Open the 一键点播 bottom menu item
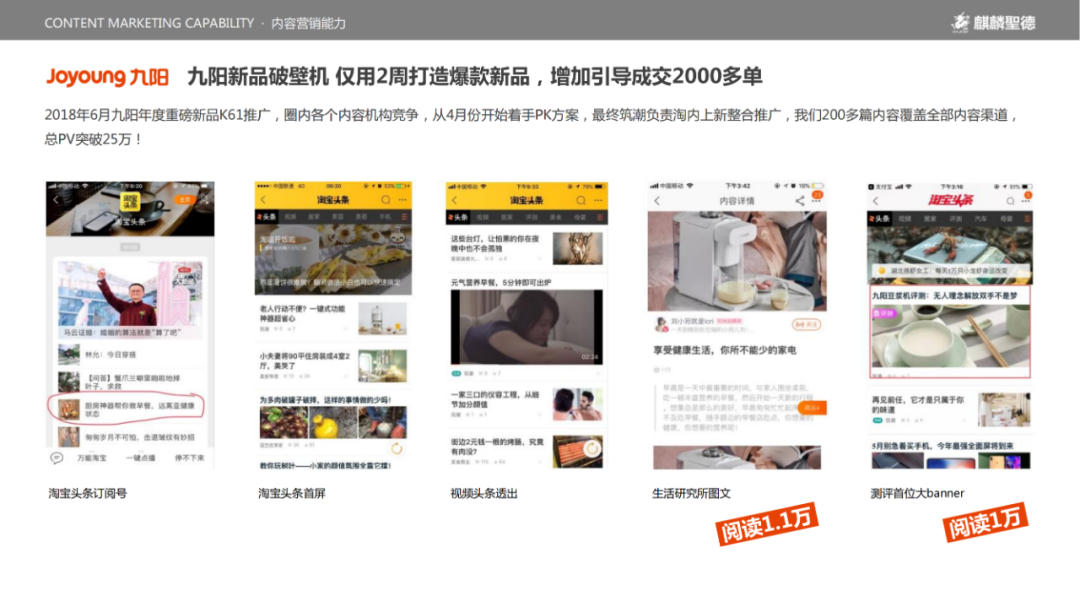Screen dimensions: 1080x607 (x=141, y=458)
